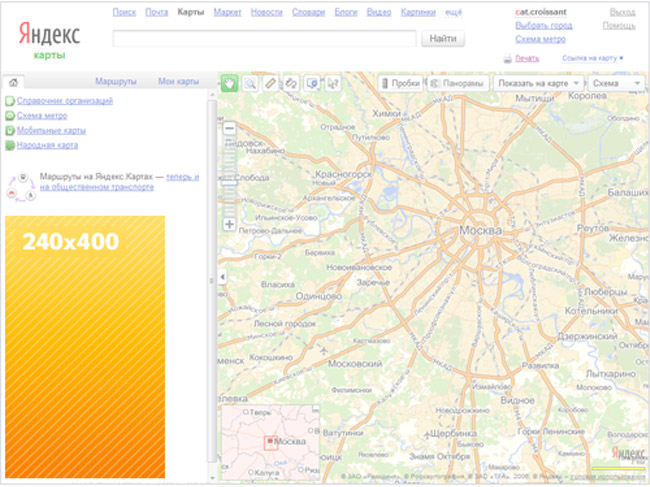Click the Видное label on map
The image size is (650, 487).
point(517,400)
